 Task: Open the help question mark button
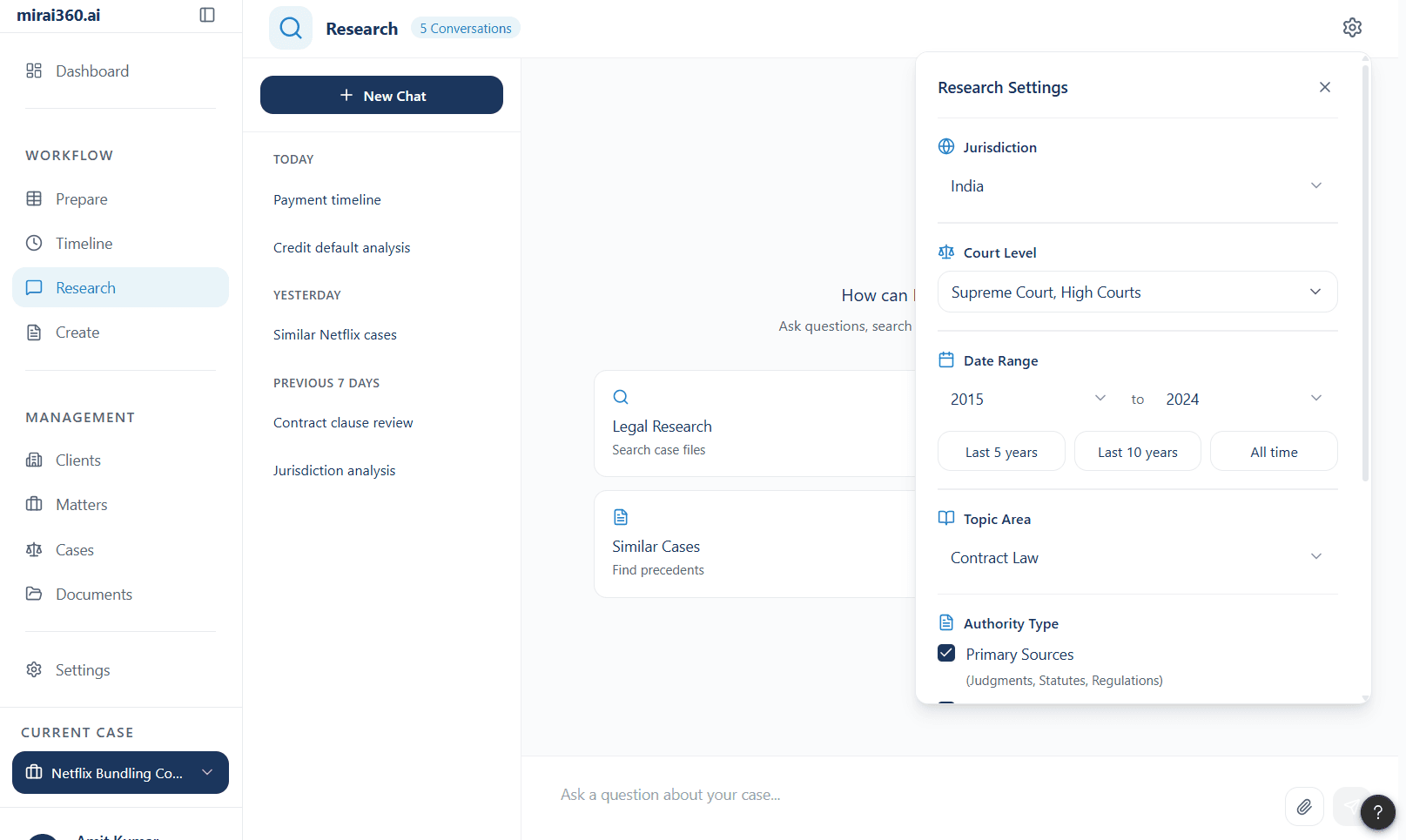tap(1377, 812)
